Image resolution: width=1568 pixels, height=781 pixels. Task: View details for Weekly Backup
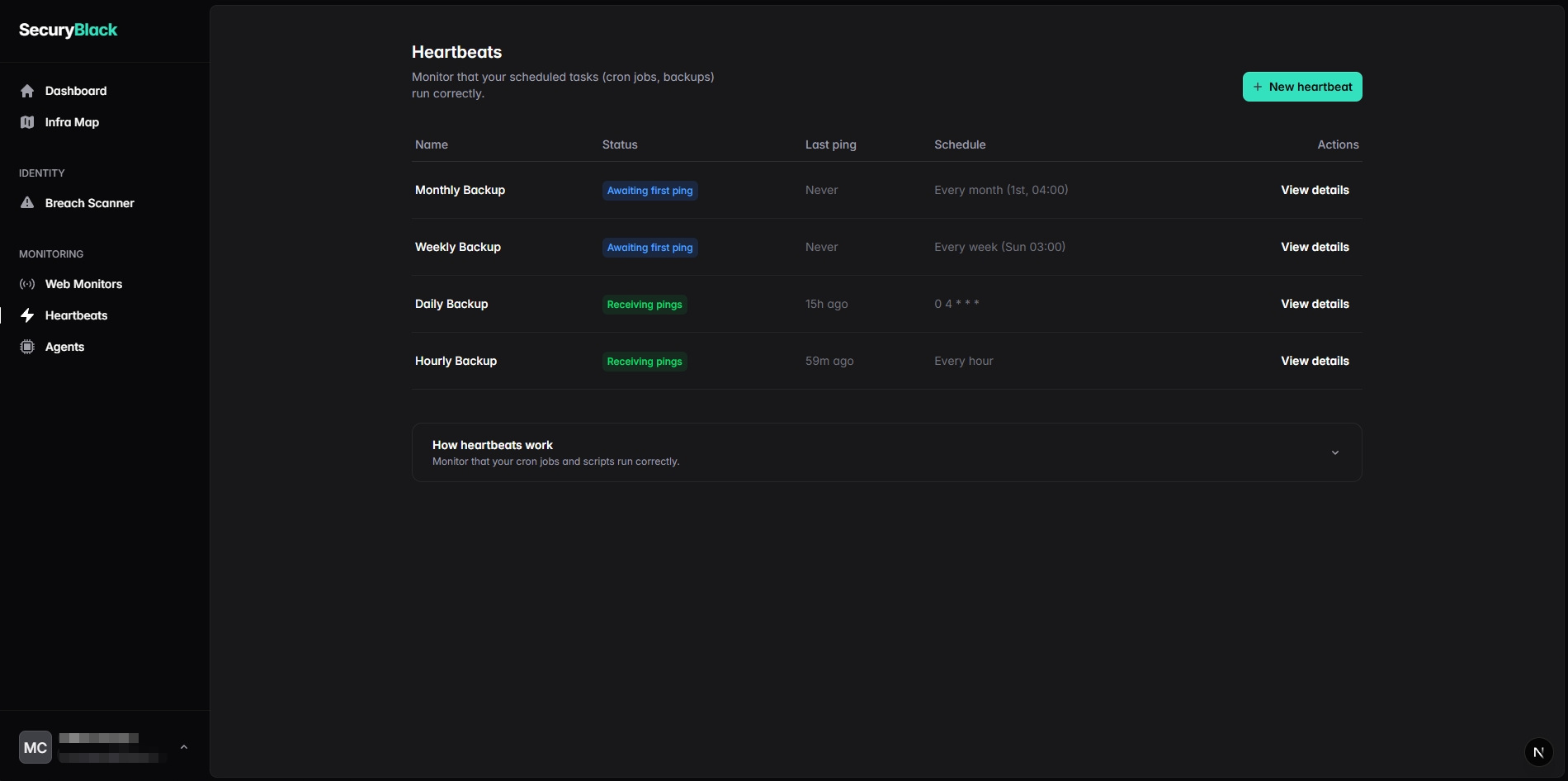point(1315,247)
